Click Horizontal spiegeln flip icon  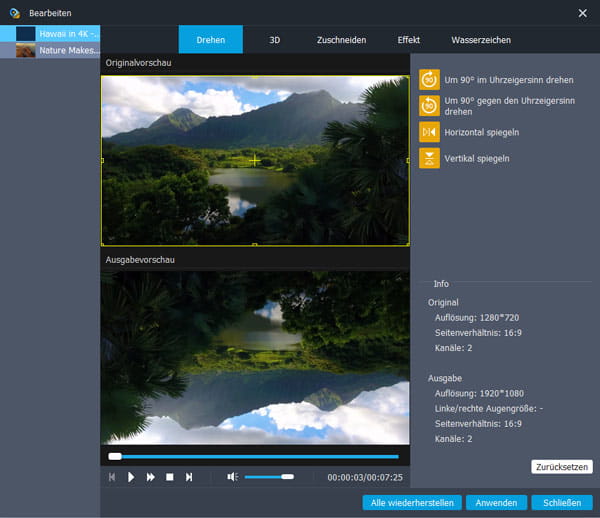click(x=429, y=132)
